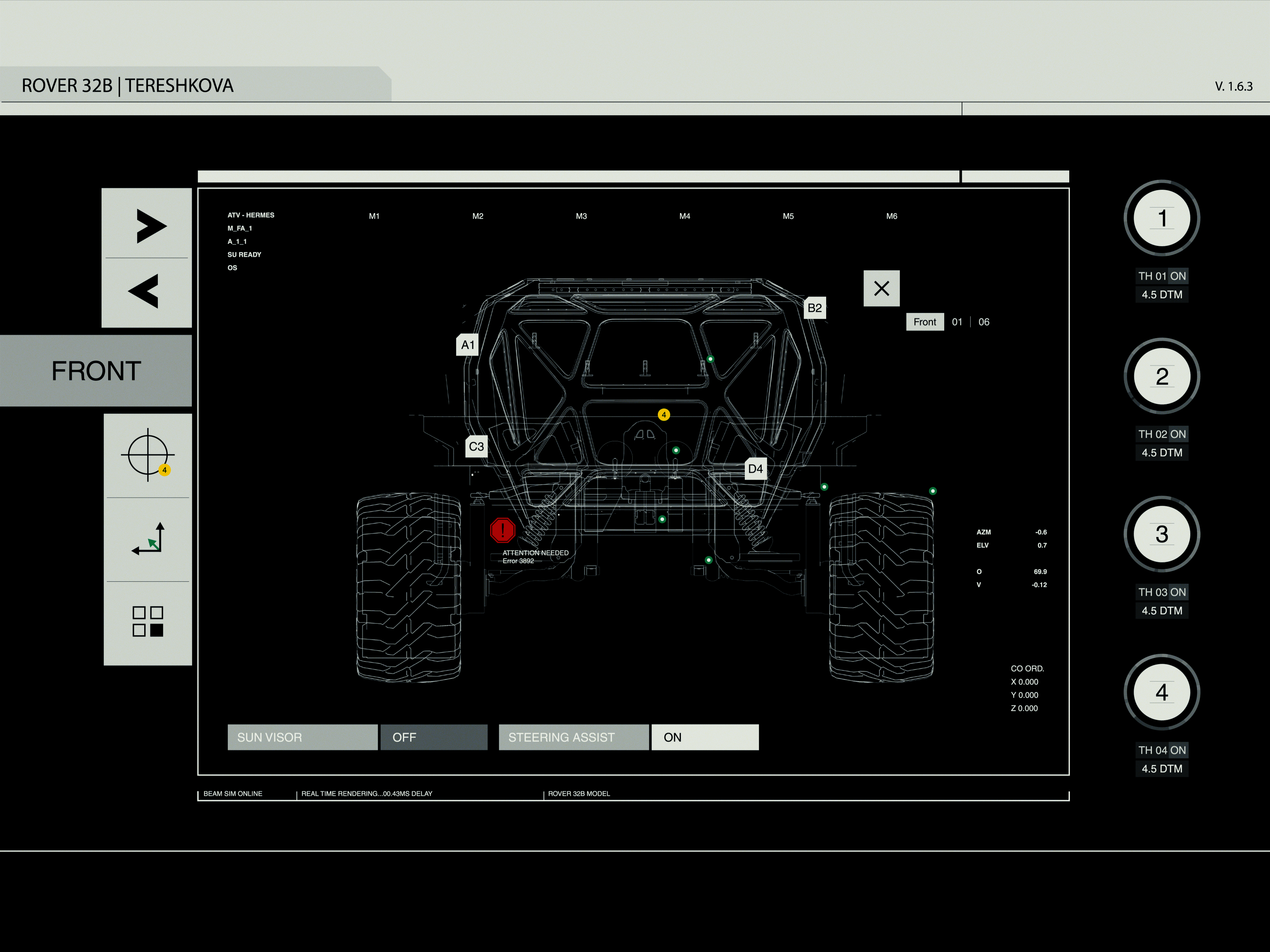Close the Front view panel with X
The height and width of the screenshot is (952, 1270).
click(x=881, y=288)
